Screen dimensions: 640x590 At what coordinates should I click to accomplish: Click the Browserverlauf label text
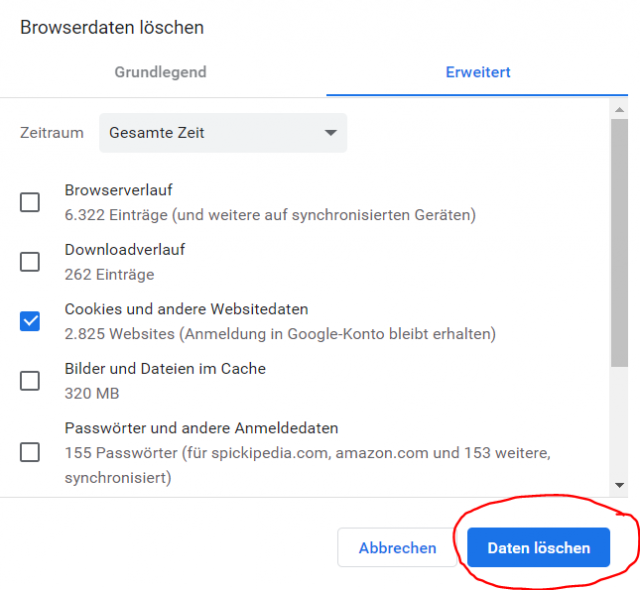pyautogui.click(x=118, y=190)
